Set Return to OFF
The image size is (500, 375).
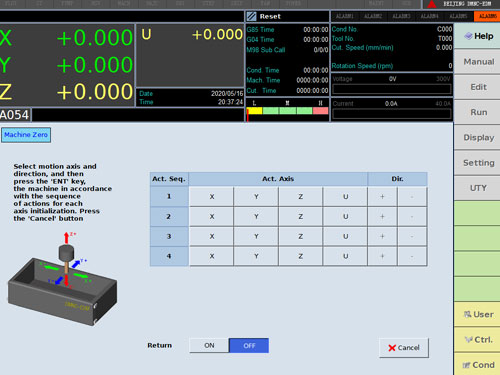pyautogui.click(x=249, y=345)
